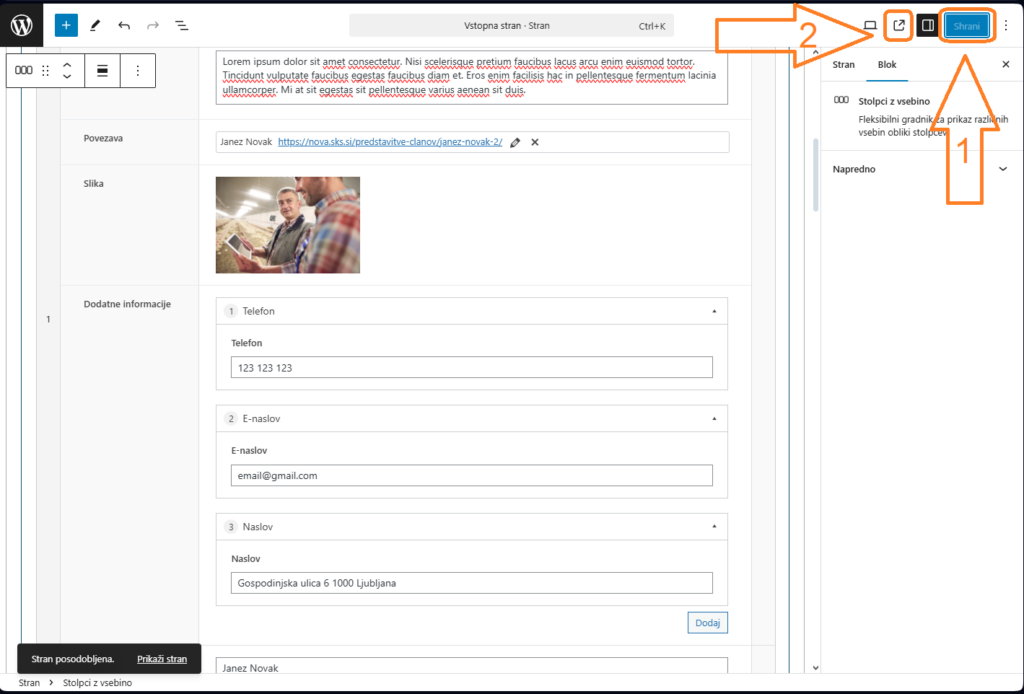
Task: Open the document overview list icon
Action: 181,25
